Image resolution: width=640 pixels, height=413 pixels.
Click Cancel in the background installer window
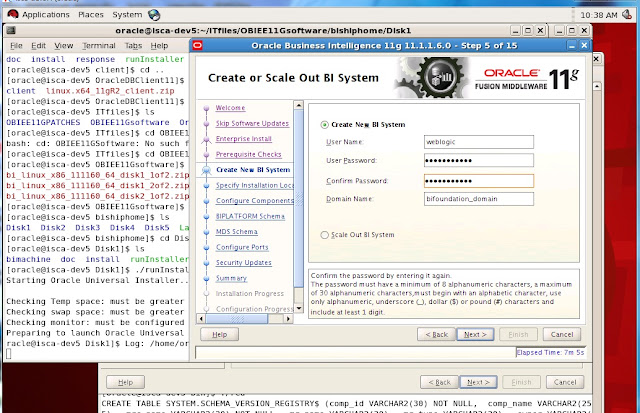coord(565,382)
